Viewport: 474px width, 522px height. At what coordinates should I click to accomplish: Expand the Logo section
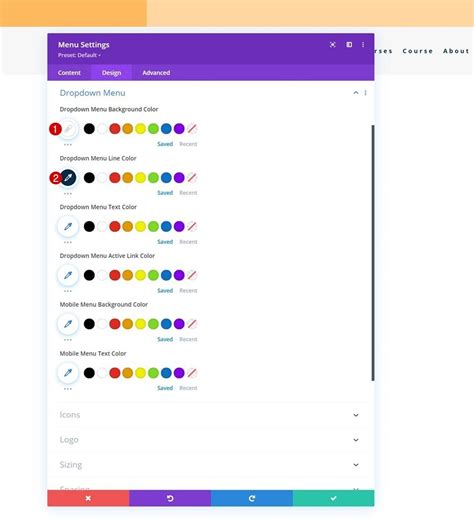coord(209,440)
